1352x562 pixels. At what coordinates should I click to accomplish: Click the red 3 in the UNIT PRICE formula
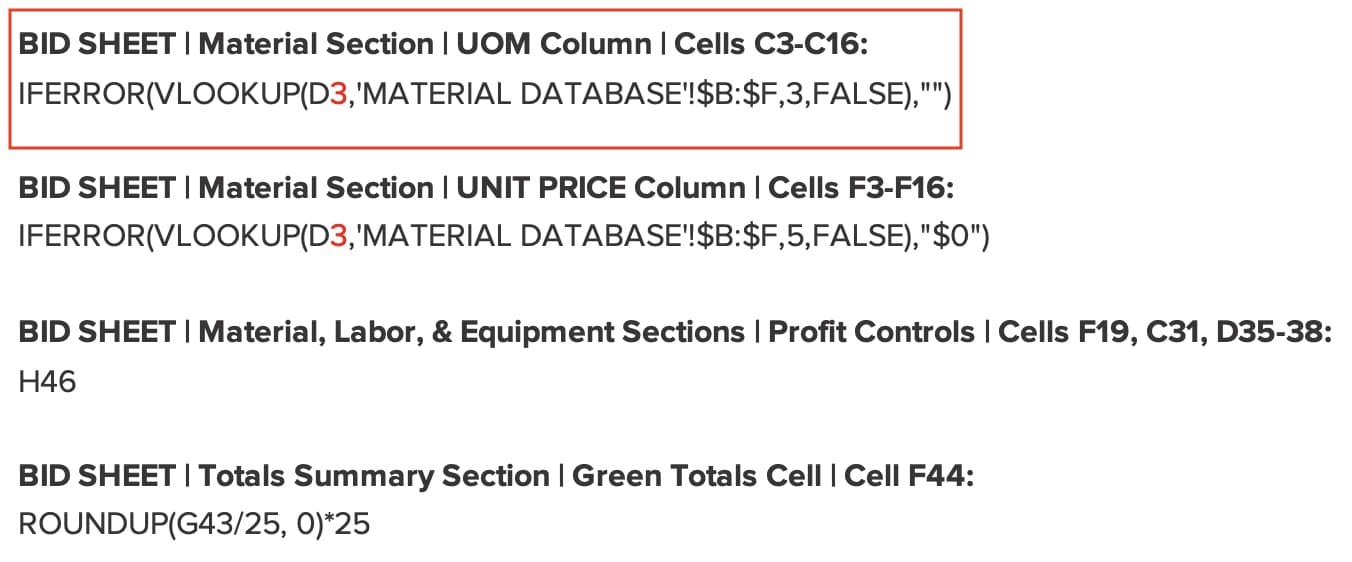pyautogui.click(x=338, y=237)
